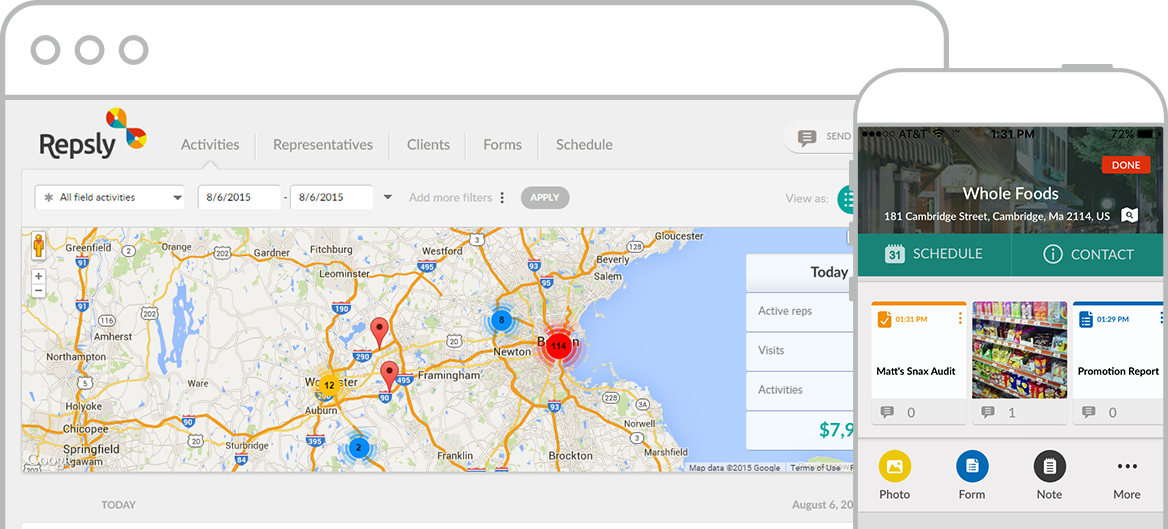Click the Repsly logo
This screenshot has height=529, width=1168.
tap(93, 134)
